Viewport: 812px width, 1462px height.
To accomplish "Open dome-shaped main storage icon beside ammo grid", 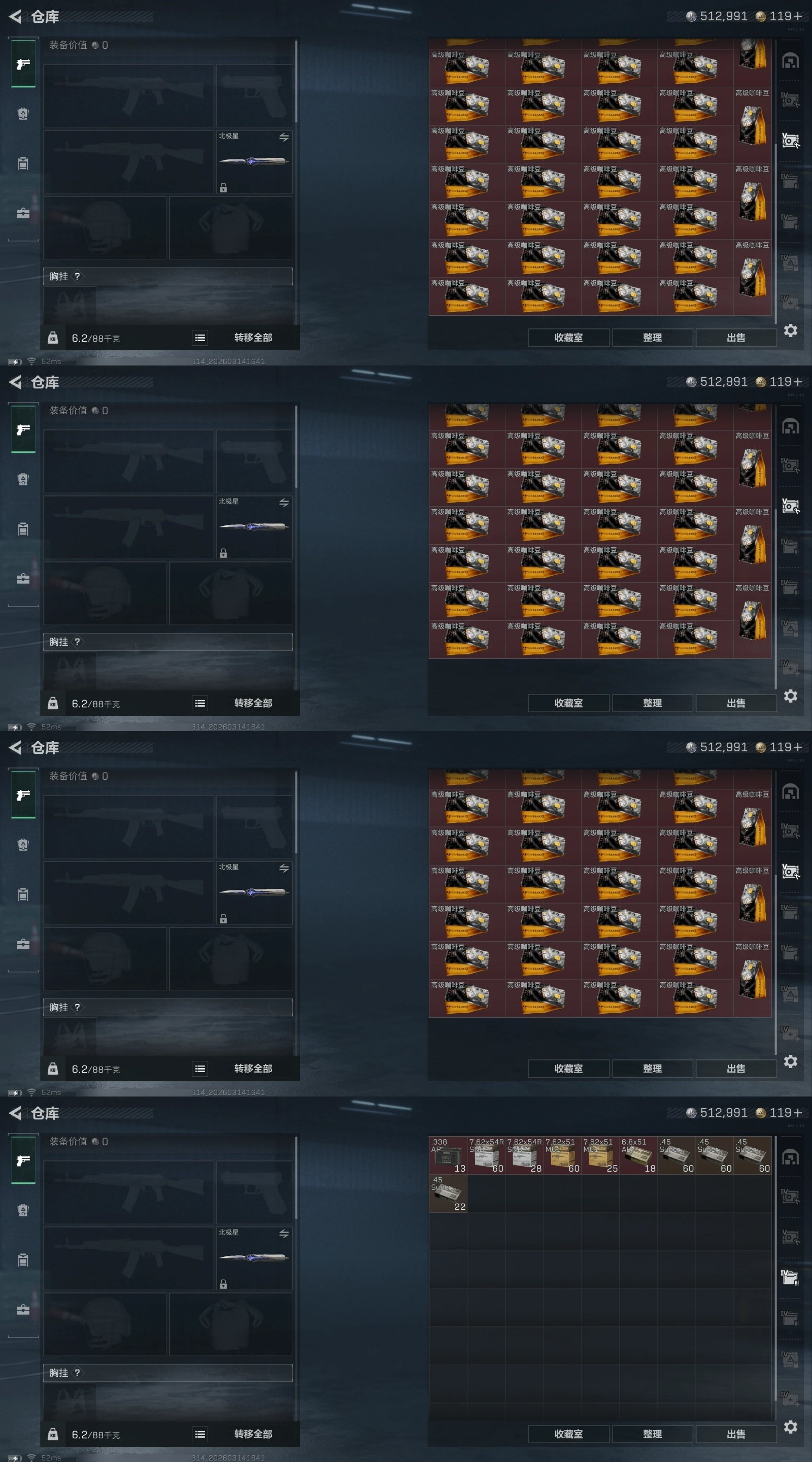I will [791, 1157].
